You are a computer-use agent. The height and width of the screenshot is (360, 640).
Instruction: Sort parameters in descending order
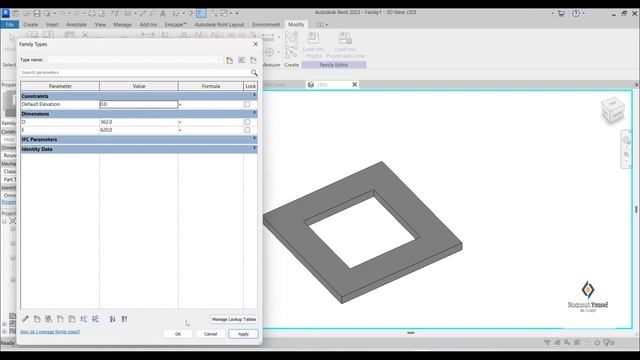pos(124,319)
